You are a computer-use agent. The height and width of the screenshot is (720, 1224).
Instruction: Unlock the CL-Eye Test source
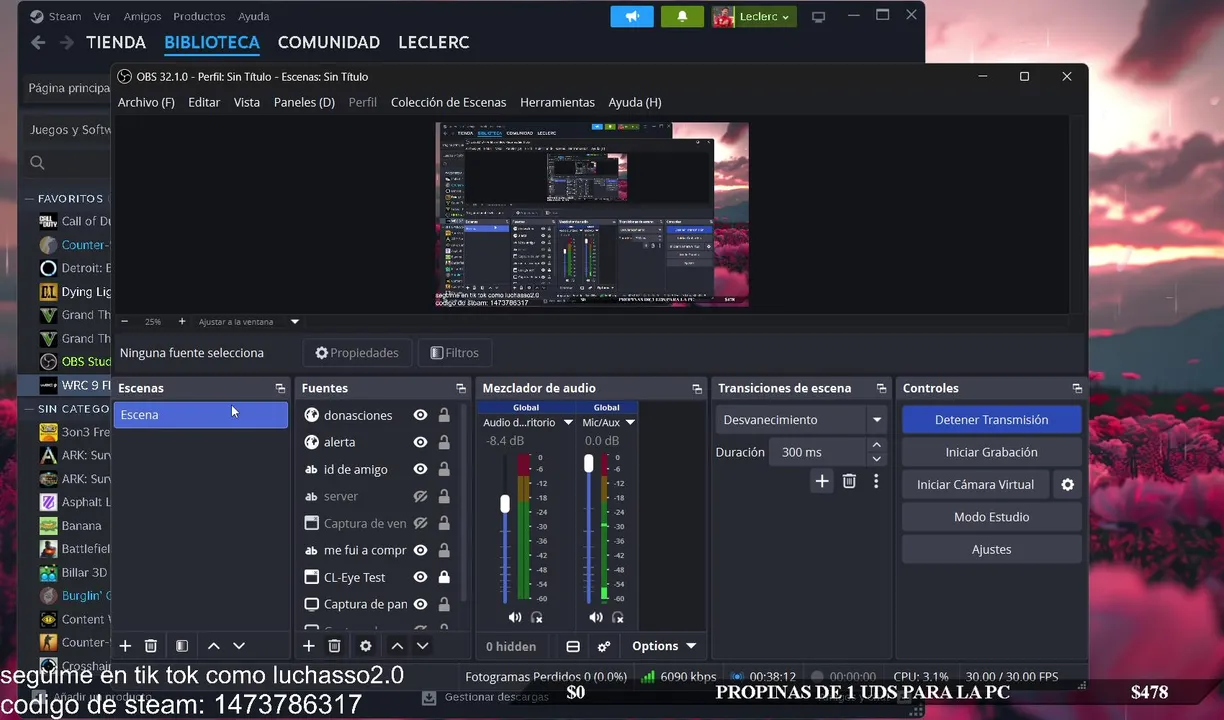coord(444,577)
